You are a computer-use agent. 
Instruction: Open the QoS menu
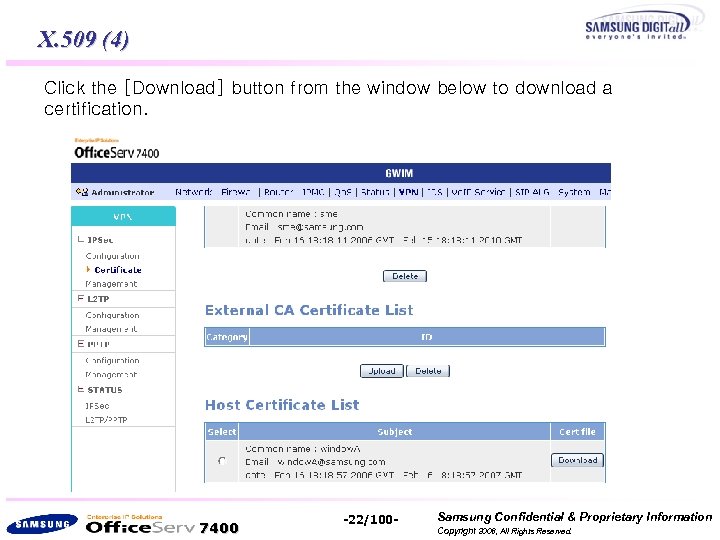(x=343, y=192)
